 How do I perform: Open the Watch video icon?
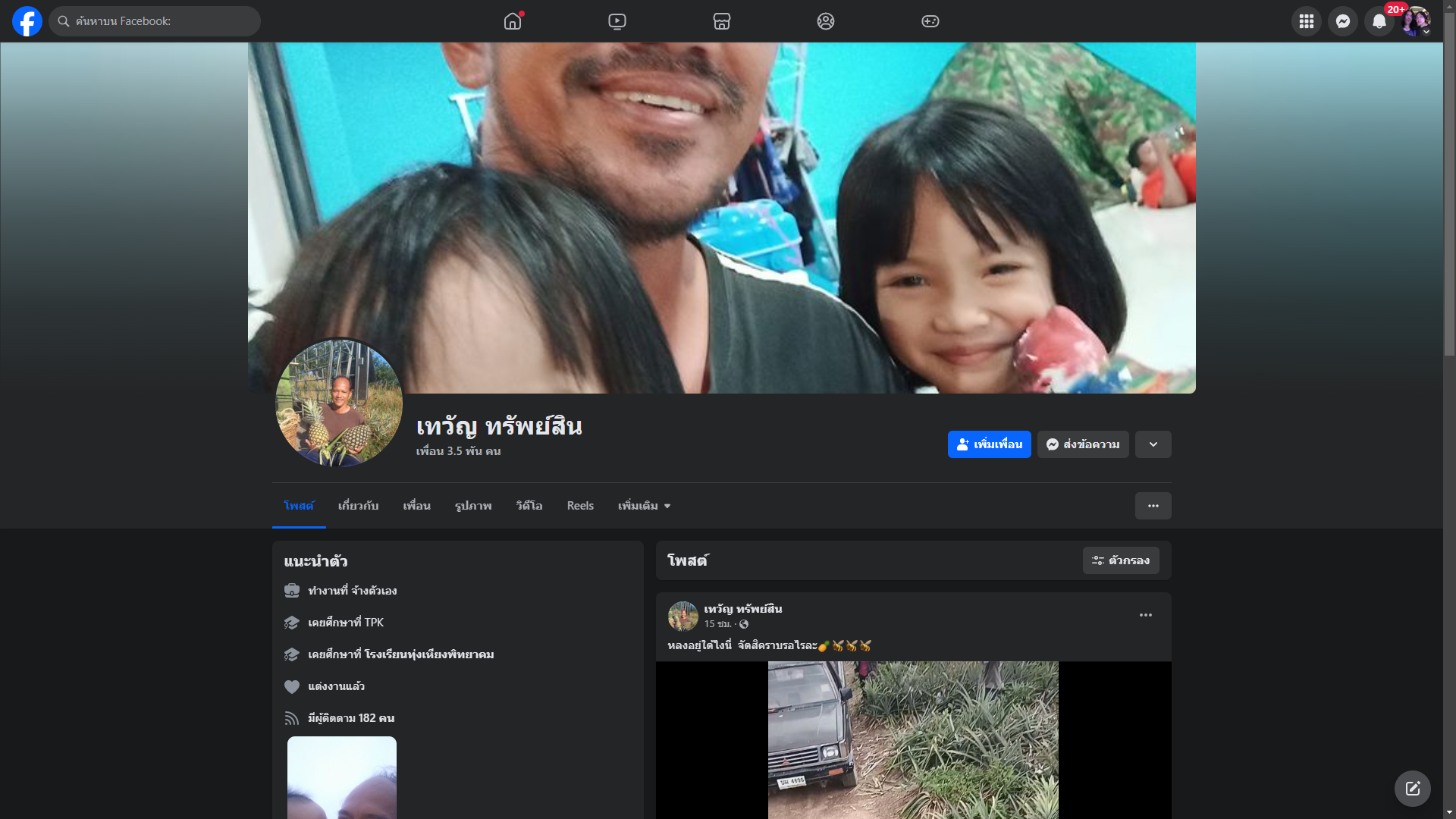[x=617, y=21]
